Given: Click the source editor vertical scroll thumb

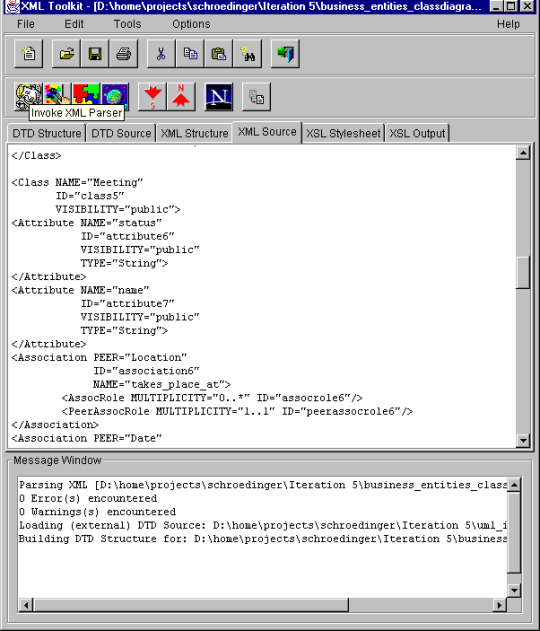Looking at the screenshot, I should pyautogui.click(x=523, y=272).
